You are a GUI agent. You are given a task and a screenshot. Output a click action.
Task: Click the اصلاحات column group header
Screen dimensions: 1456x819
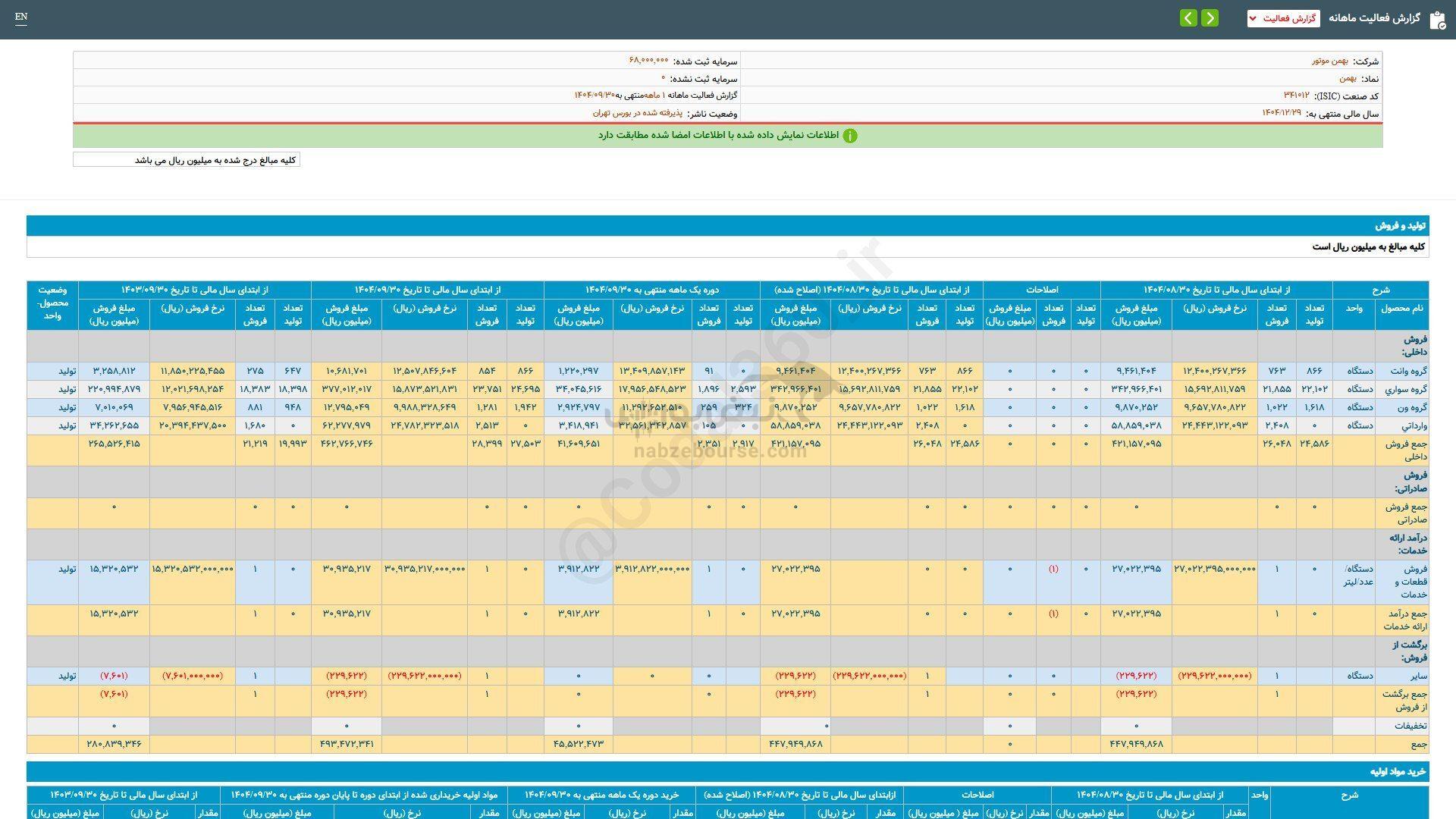coord(1041,290)
